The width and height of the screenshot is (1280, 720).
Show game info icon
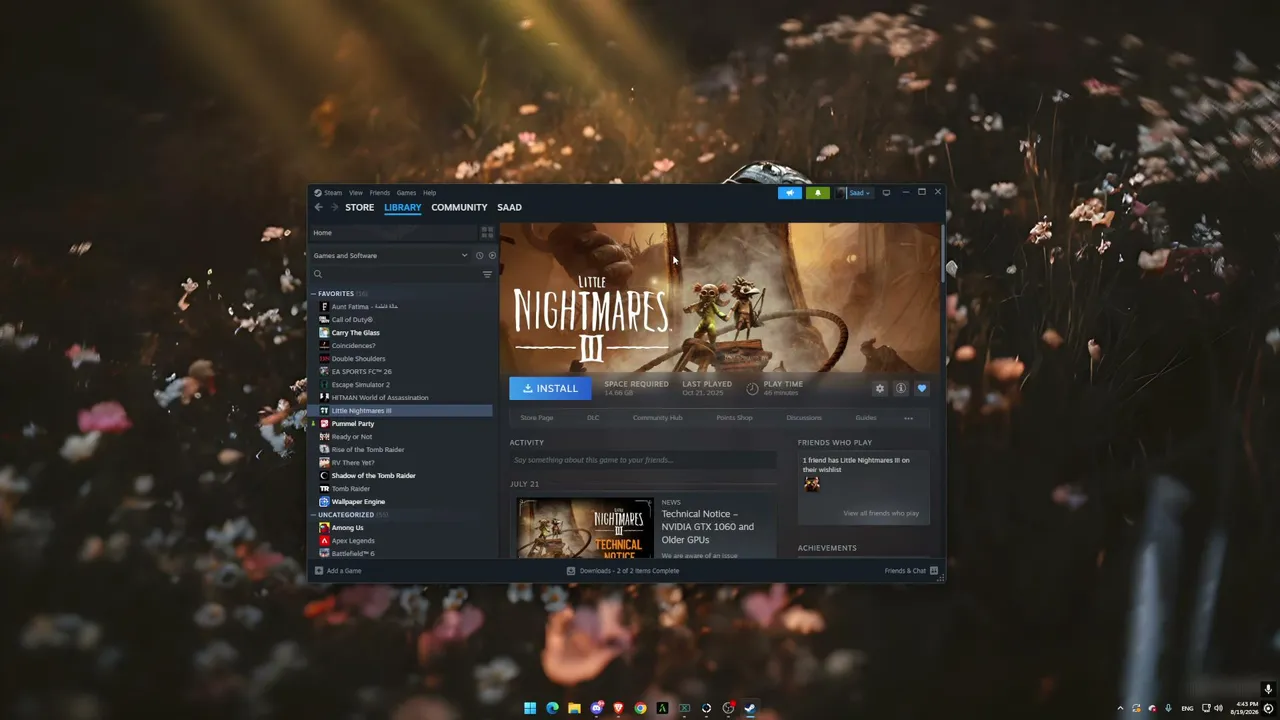coord(901,389)
